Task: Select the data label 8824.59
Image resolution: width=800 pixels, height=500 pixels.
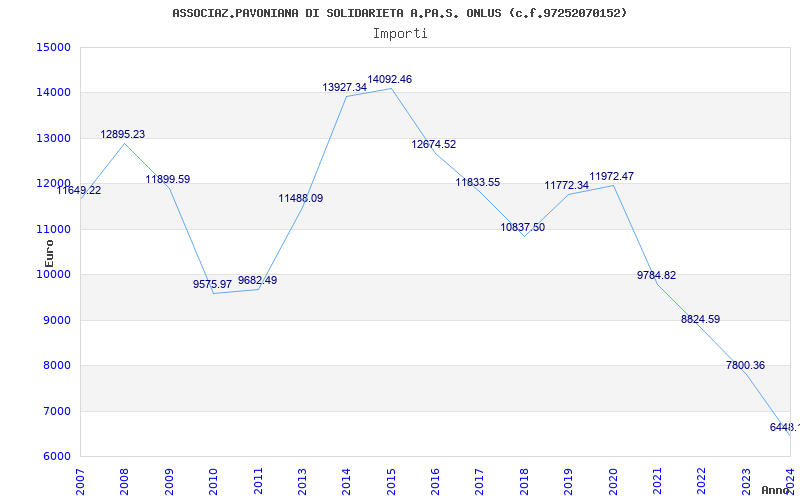Action: (700, 319)
